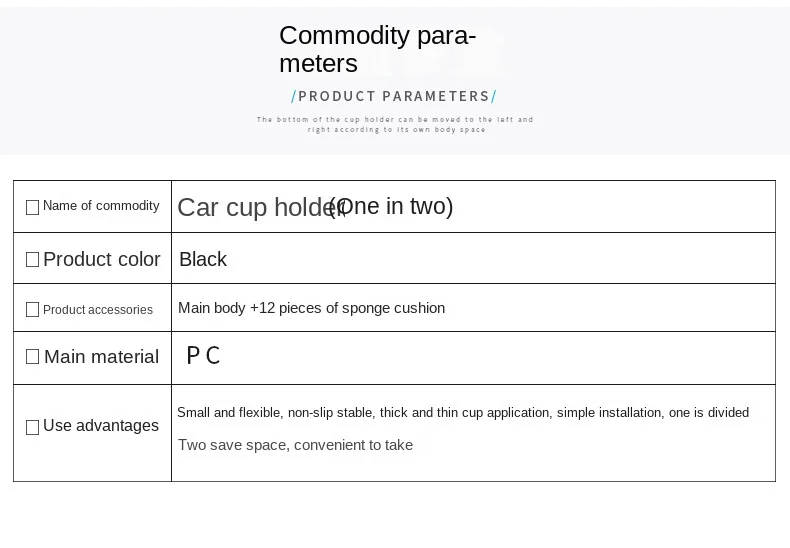Click the (One in two) text
The height and width of the screenshot is (548, 790).
[391, 206]
